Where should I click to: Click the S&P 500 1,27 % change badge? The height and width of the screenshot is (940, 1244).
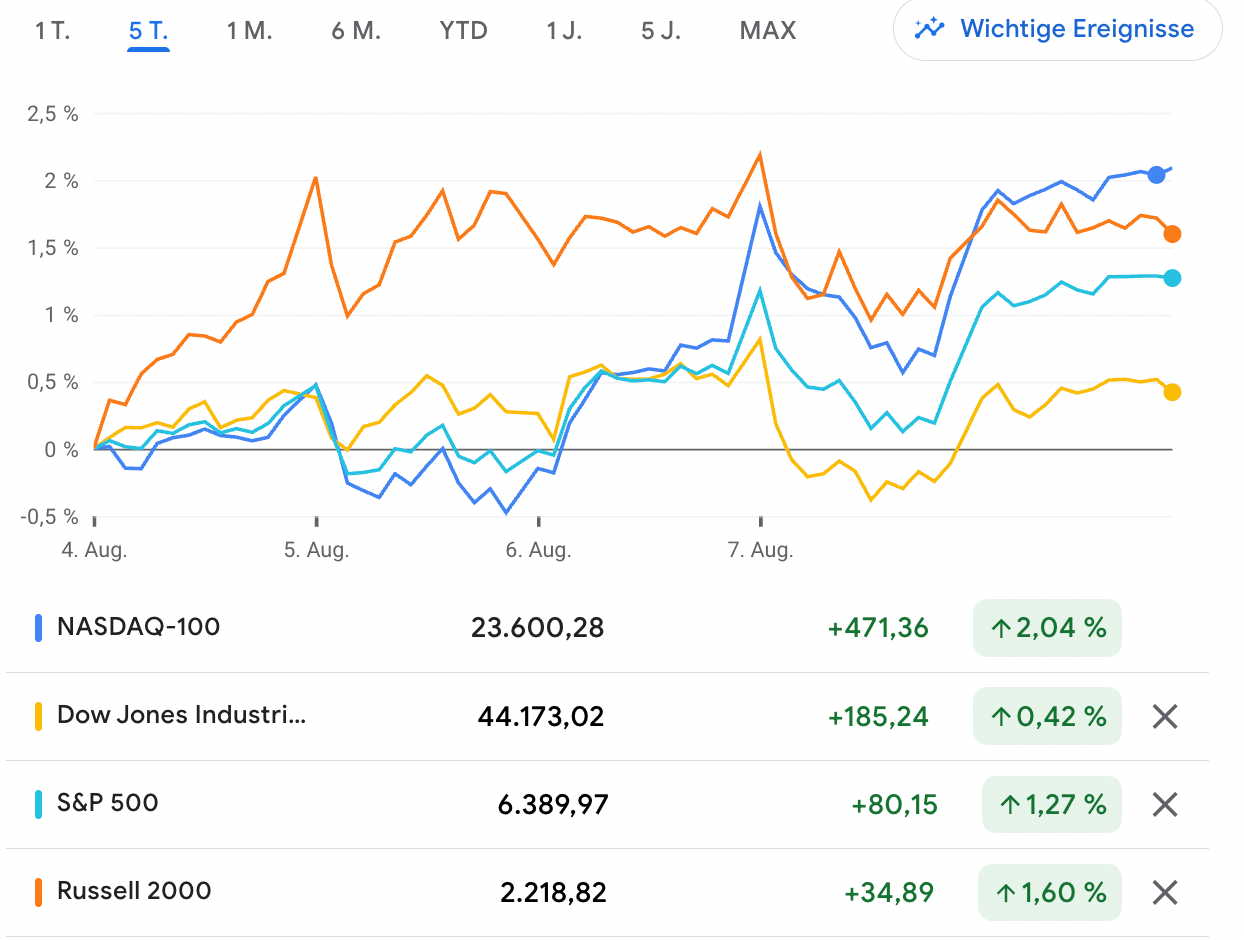[1052, 804]
